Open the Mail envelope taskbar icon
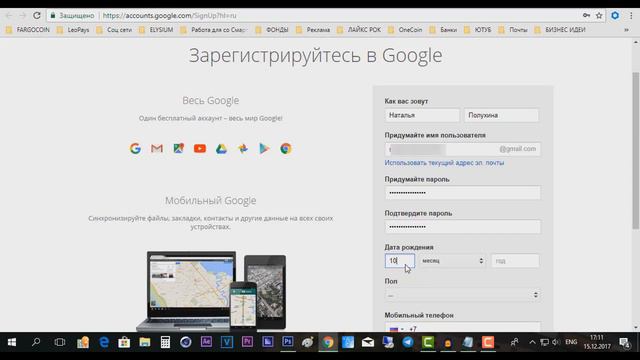Screen dimensions: 640x360 coord(368,342)
